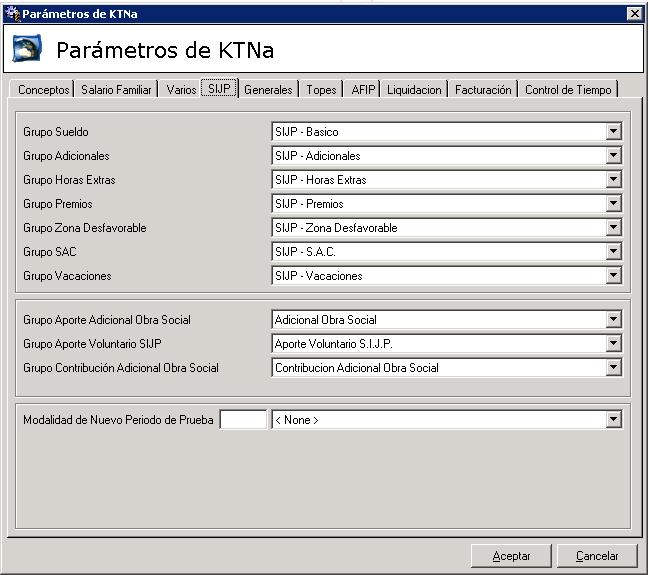Click the Parámetros de KTNa header icon

click(x=27, y=49)
